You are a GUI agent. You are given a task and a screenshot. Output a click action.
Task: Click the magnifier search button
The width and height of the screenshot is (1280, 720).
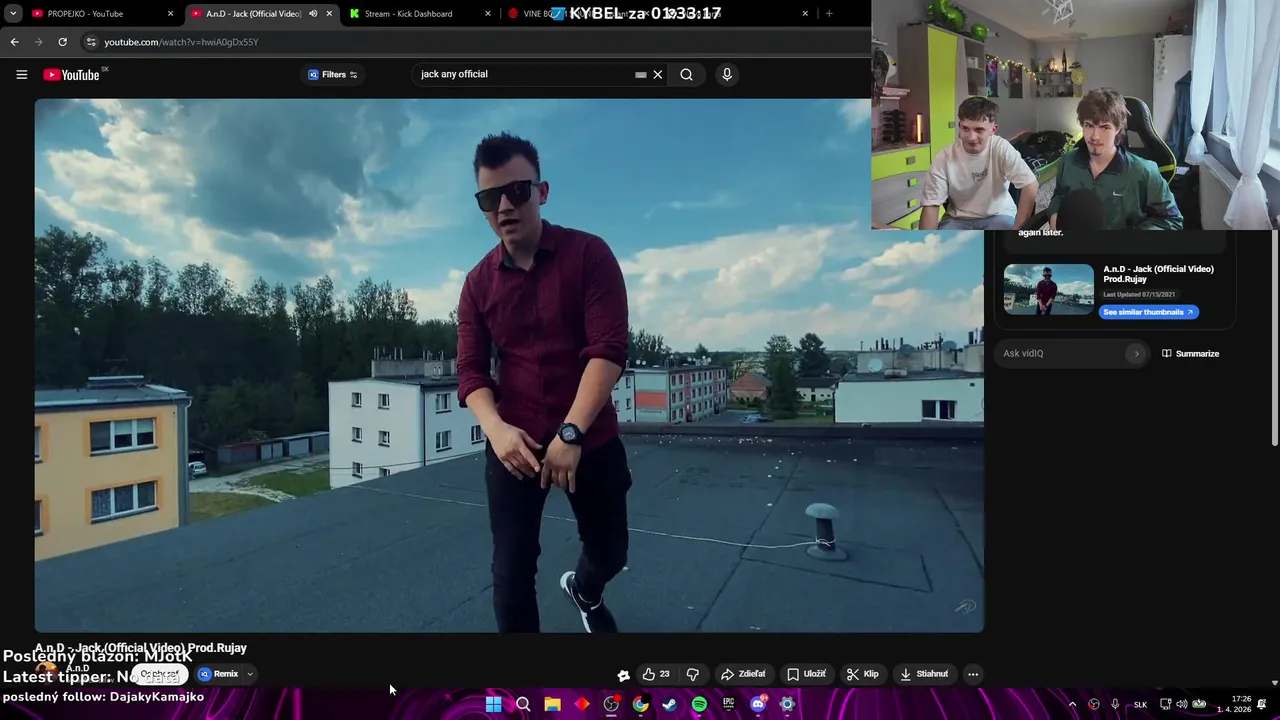click(x=686, y=74)
